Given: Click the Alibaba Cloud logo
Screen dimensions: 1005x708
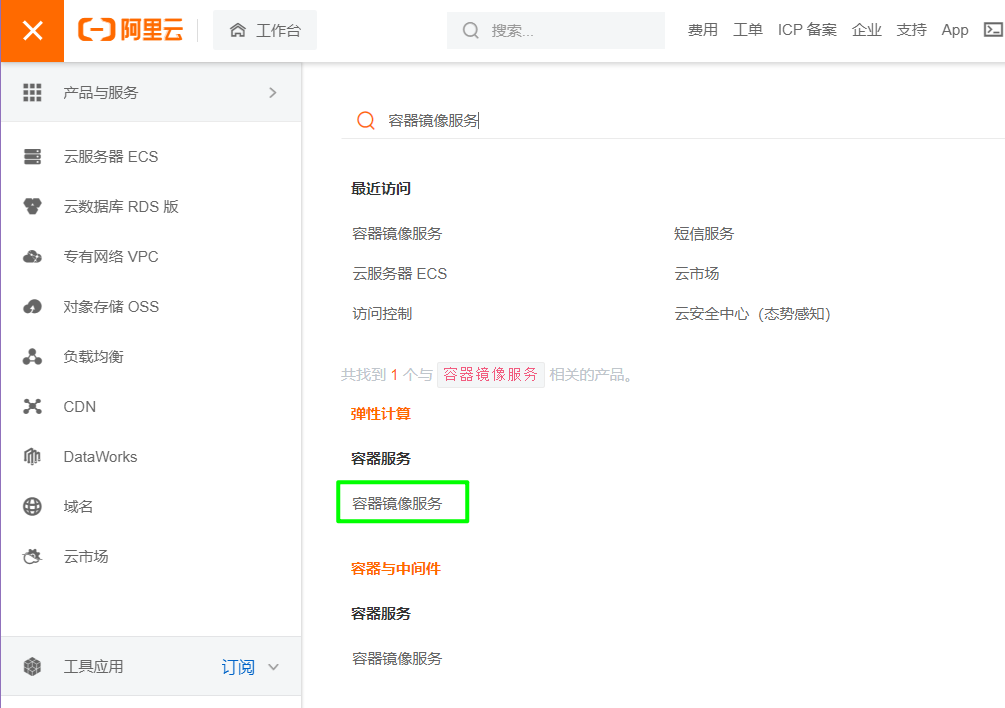Looking at the screenshot, I should [x=131, y=29].
